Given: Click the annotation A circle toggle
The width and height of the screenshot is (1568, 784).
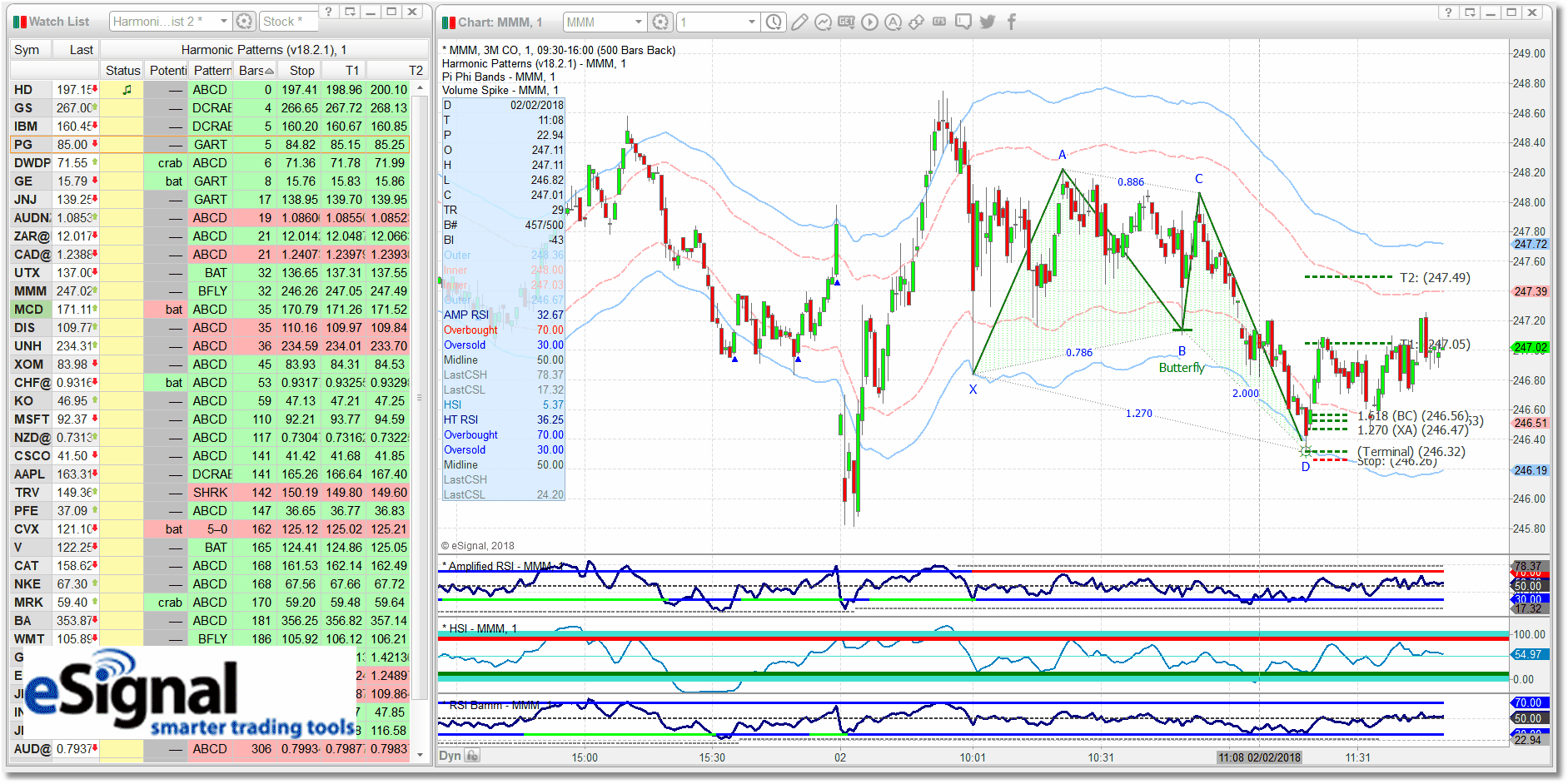Looking at the screenshot, I should point(893,22).
